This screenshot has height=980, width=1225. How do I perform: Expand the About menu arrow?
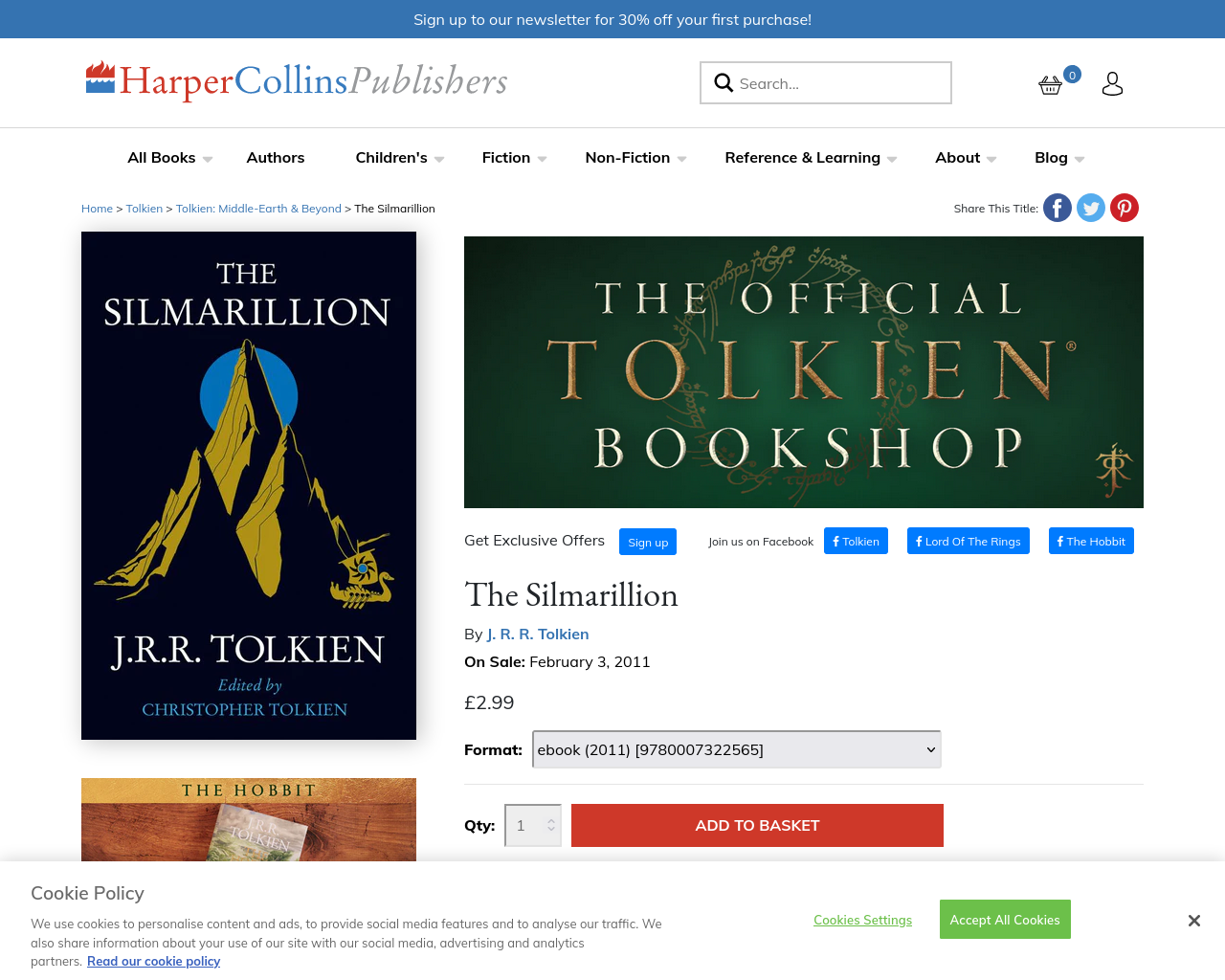(x=991, y=159)
